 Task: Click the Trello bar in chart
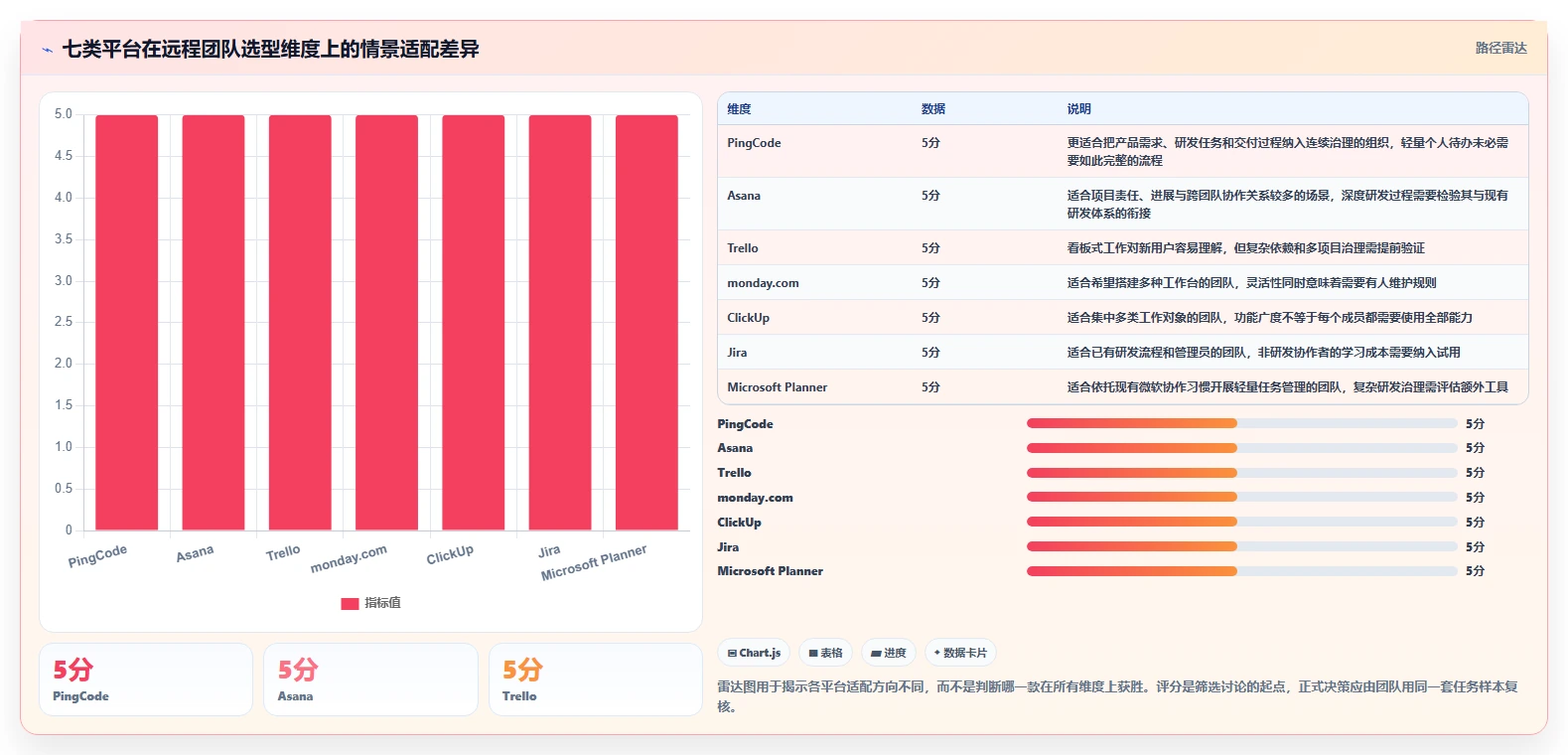click(x=300, y=323)
